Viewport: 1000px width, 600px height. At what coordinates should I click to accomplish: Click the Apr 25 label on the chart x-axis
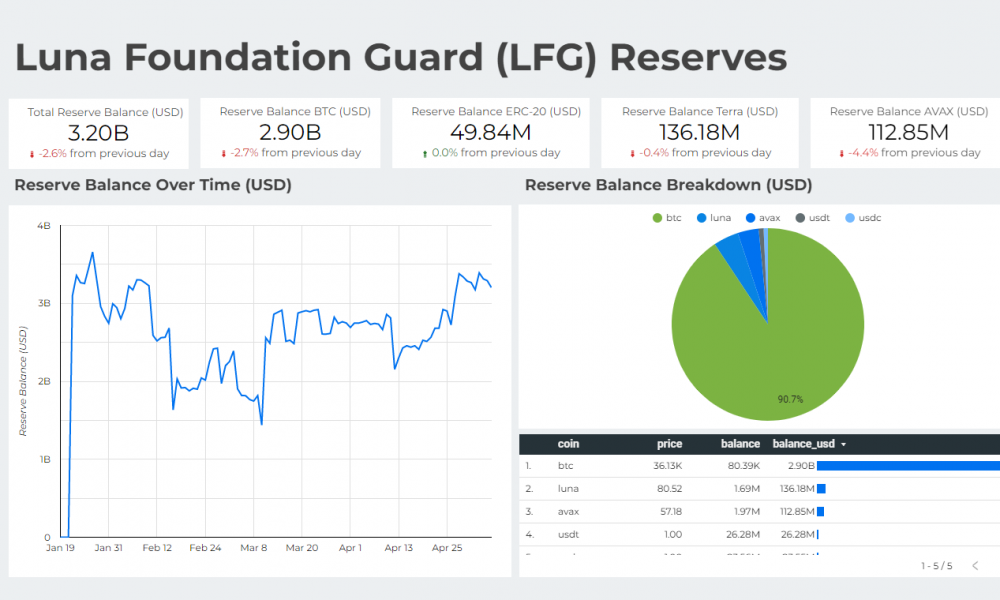point(447,548)
